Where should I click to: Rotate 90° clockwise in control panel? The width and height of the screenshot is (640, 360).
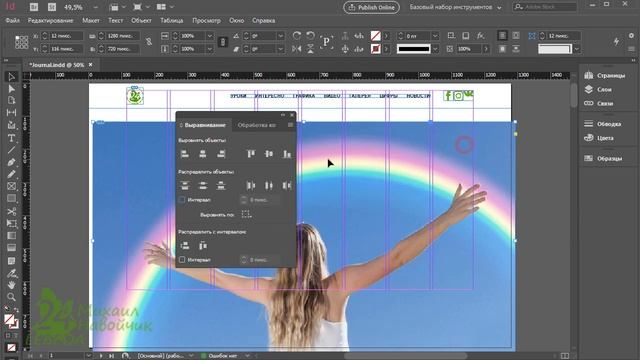point(297,36)
